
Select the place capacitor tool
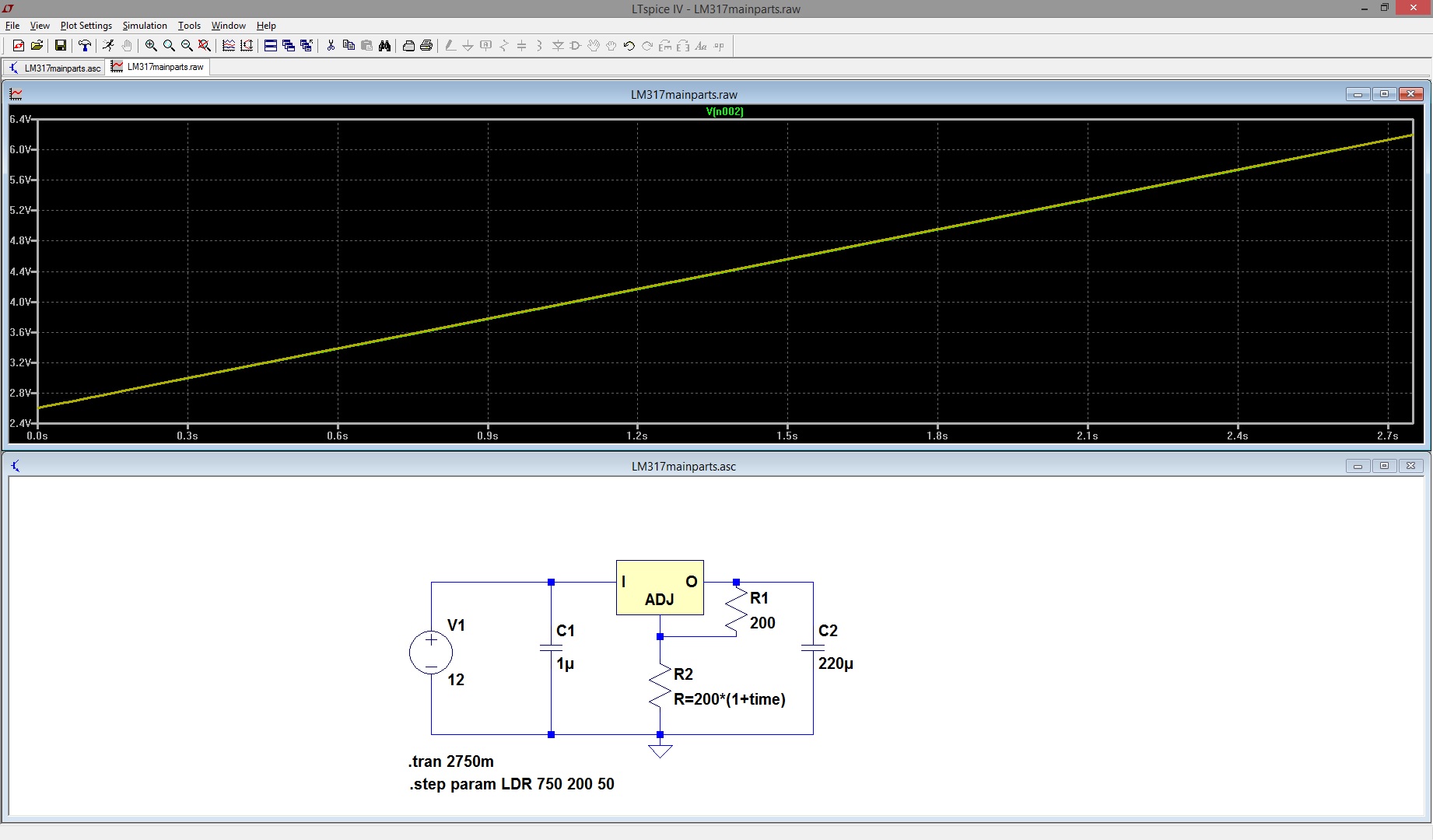tap(522, 46)
